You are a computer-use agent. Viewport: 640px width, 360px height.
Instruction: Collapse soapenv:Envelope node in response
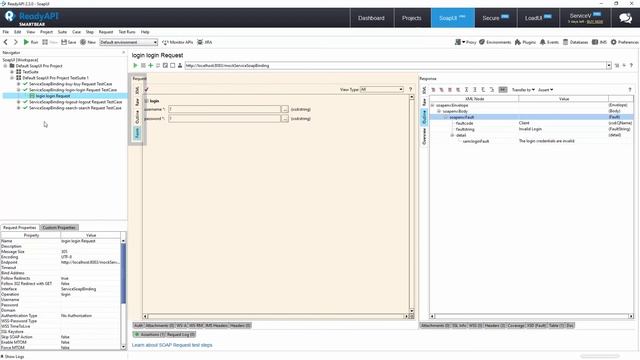[x=433, y=105]
